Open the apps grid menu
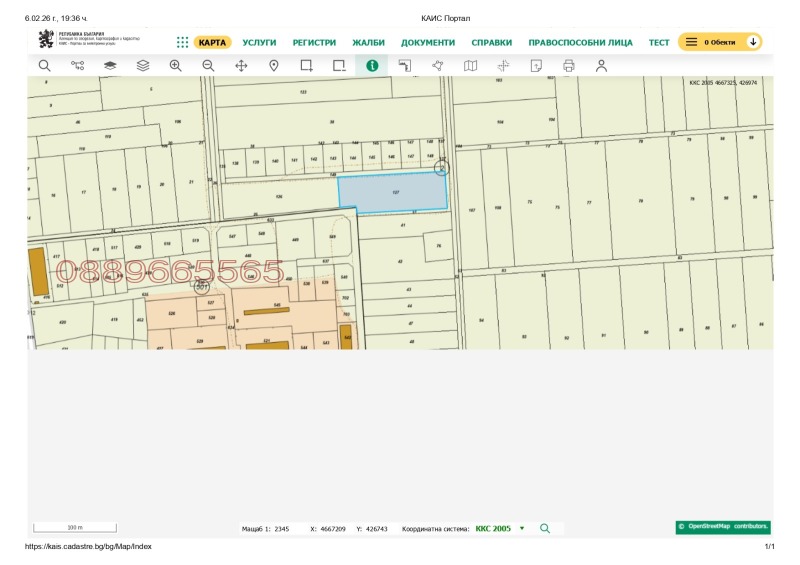The image size is (800, 565). (x=182, y=42)
